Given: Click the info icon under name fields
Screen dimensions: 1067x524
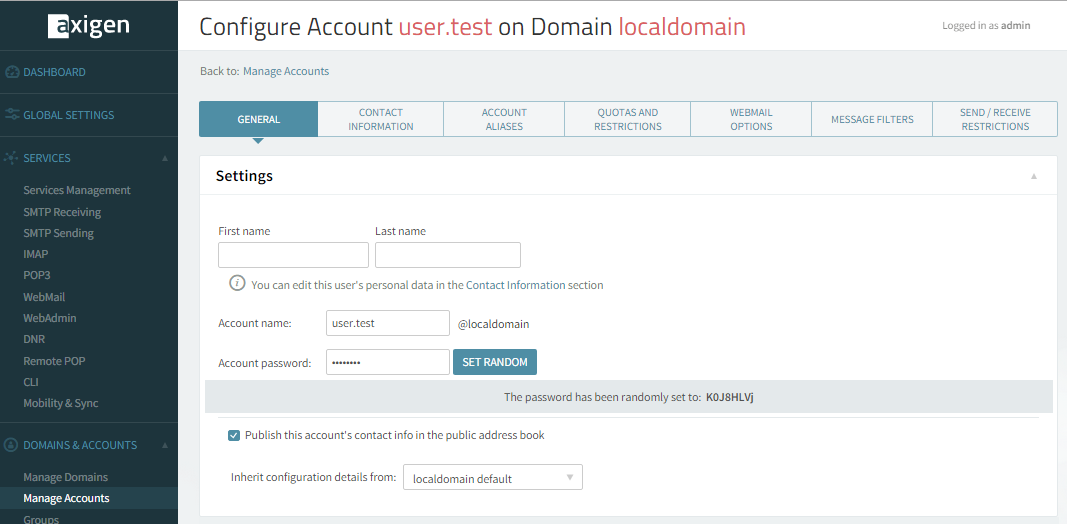Looking at the screenshot, I should click(x=237, y=284).
